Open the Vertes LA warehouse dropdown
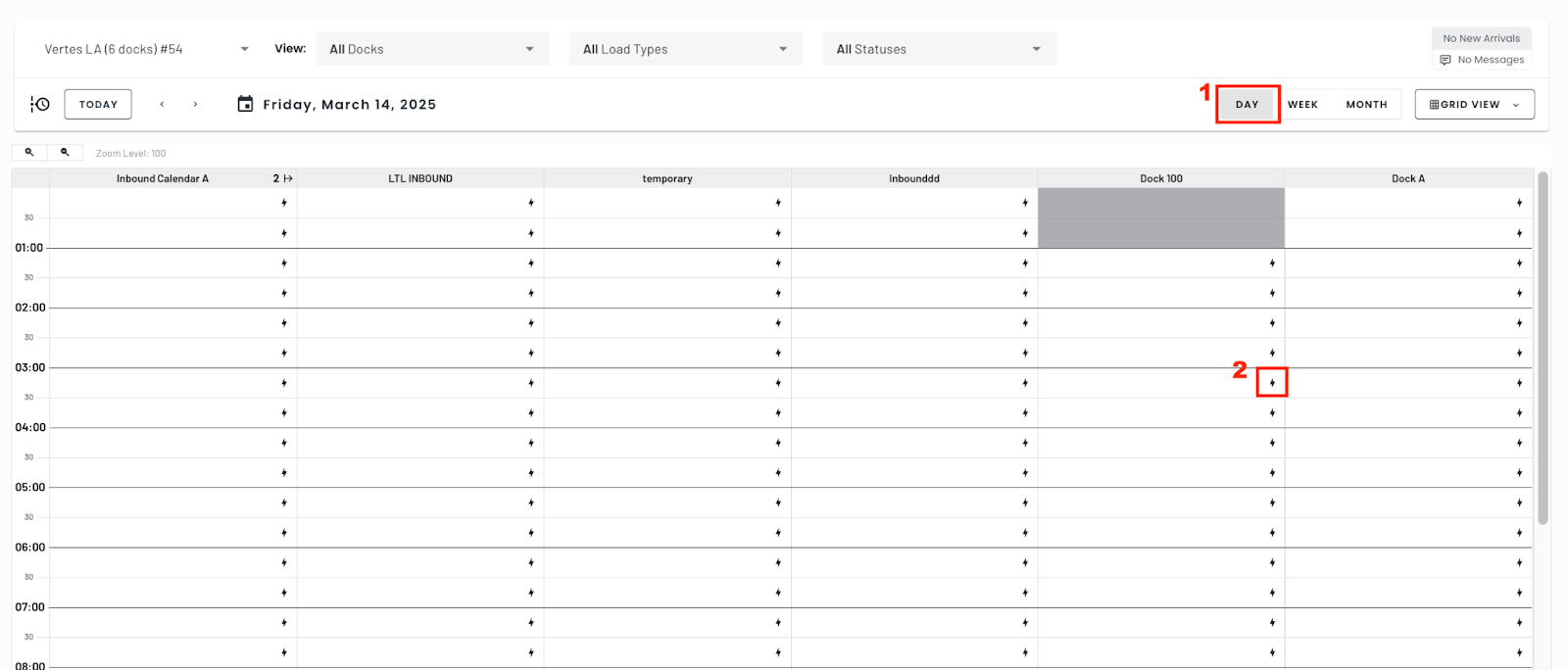This screenshot has width=1568, height=670. pos(146,49)
